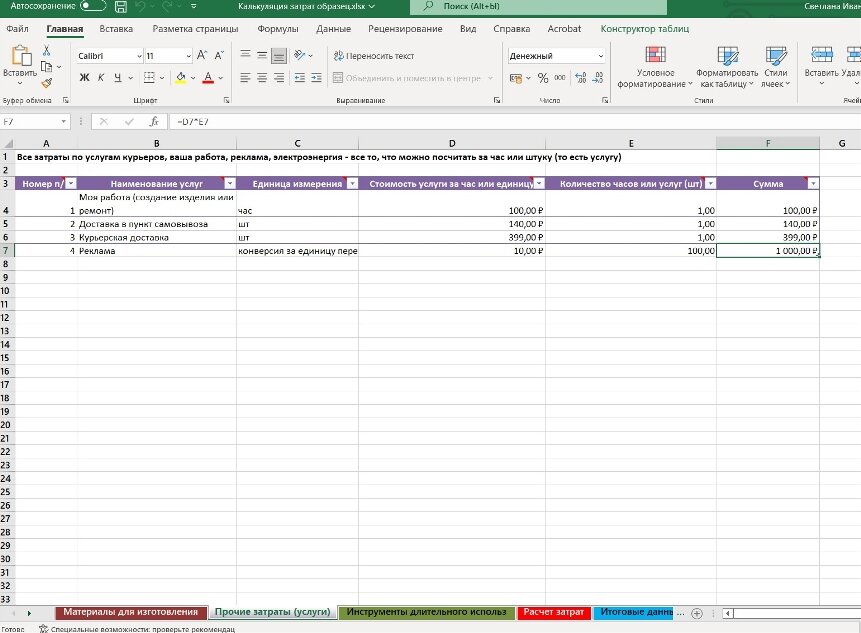Increase decimal places
This screenshot has height=633, width=861.
point(581,78)
